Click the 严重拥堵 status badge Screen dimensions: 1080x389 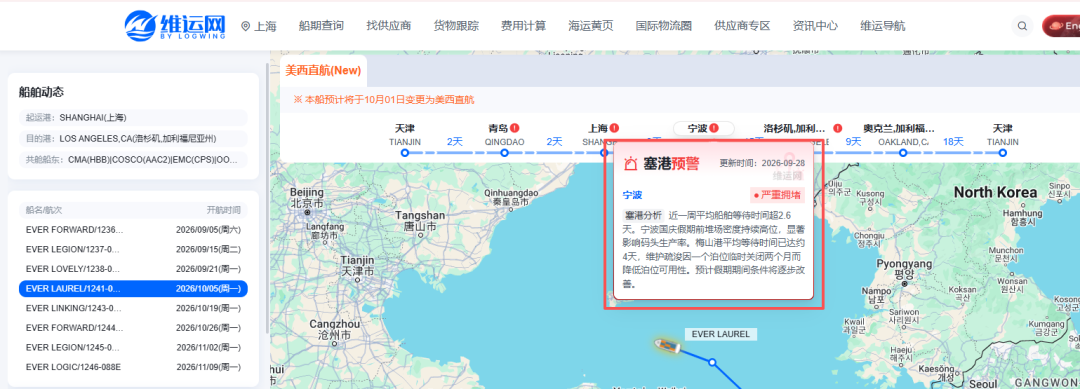778,195
